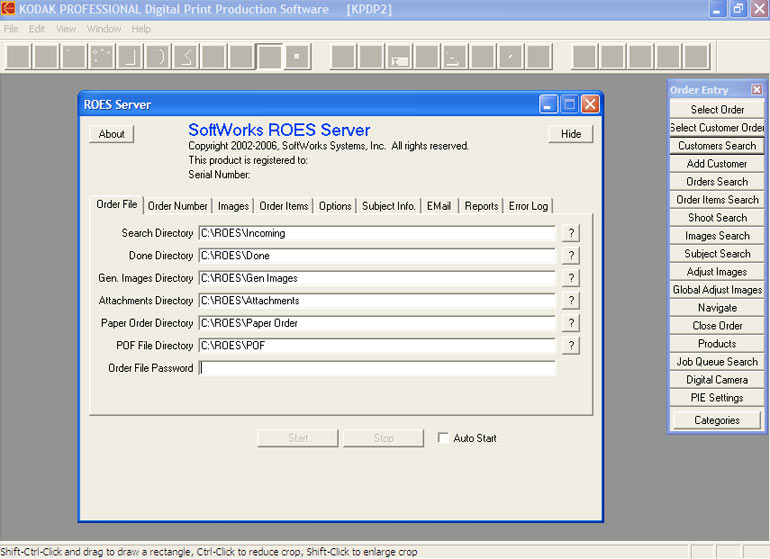The width and height of the screenshot is (770, 559).
Task: Click the Search Directory input field
Action: 377,233
